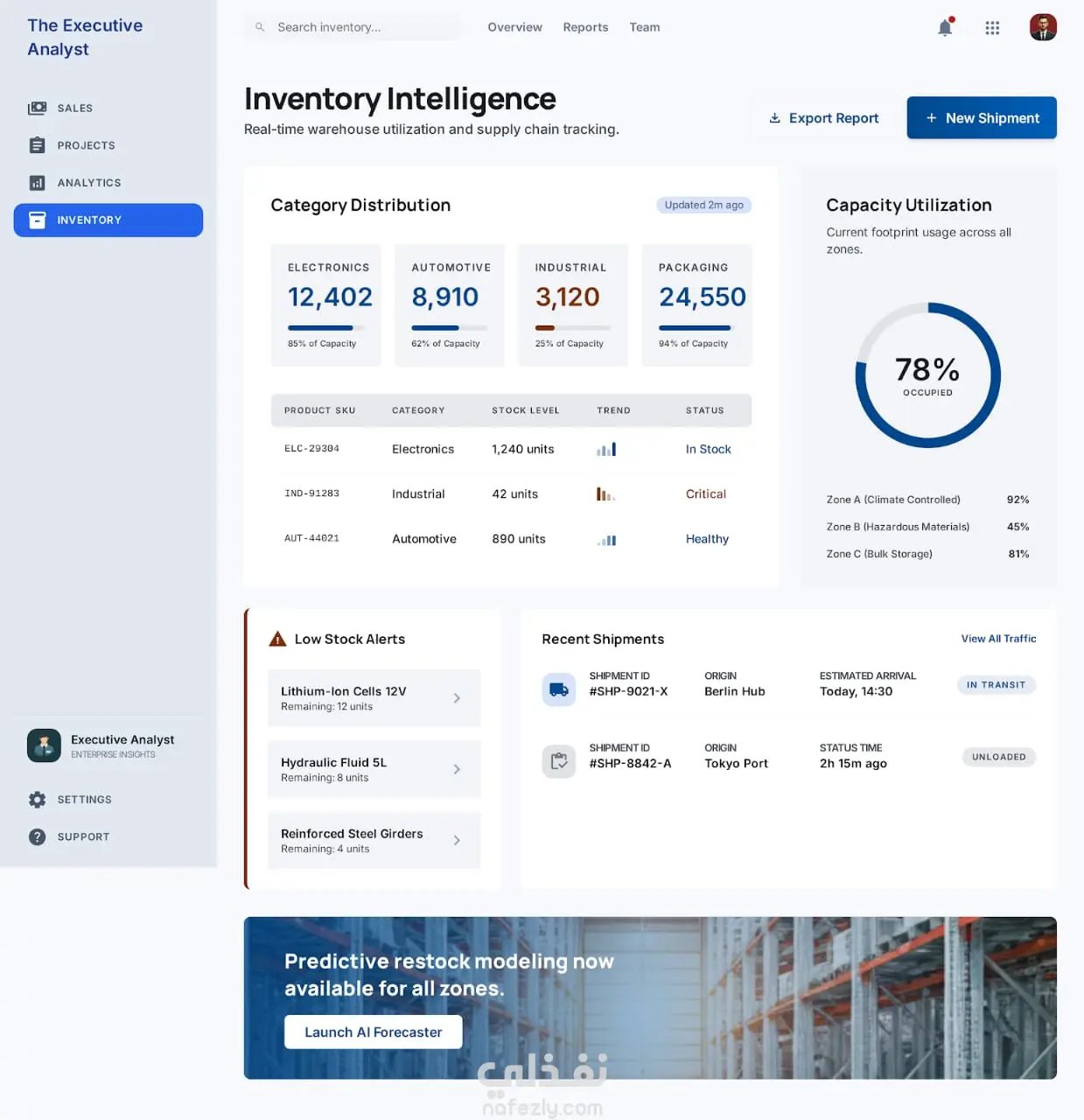Launch AI Forecaster from the banner
Image resolution: width=1084 pixels, height=1120 pixels.
coord(374,1032)
